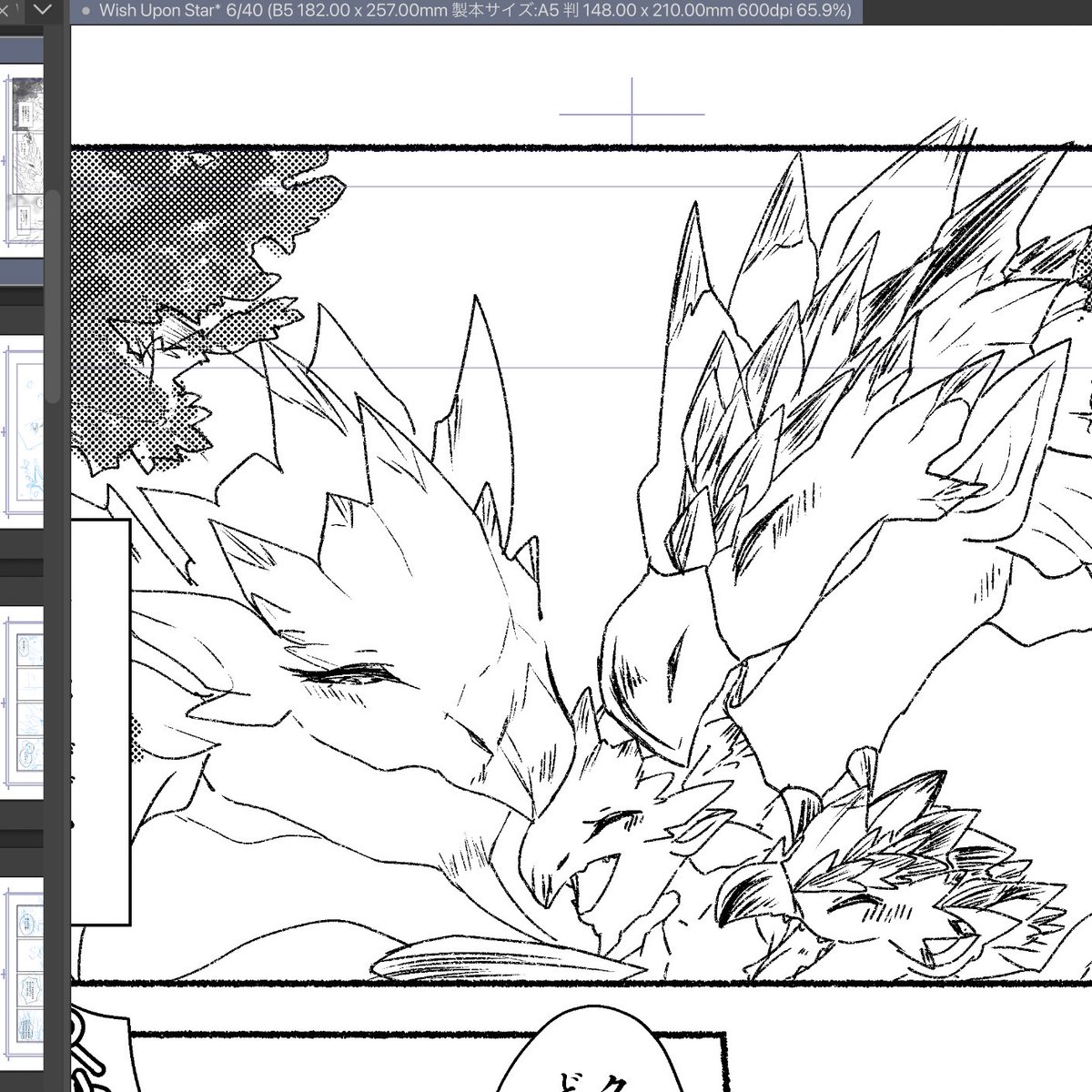Open the "Wish Upon Star* 6/40" canvas tab

[x=466, y=12]
